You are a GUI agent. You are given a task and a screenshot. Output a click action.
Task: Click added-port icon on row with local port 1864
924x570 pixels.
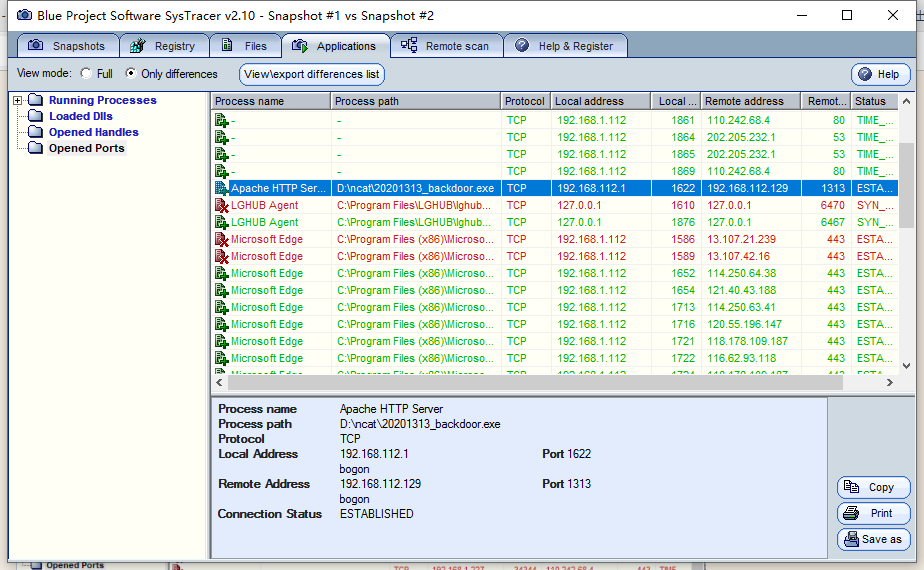222,137
